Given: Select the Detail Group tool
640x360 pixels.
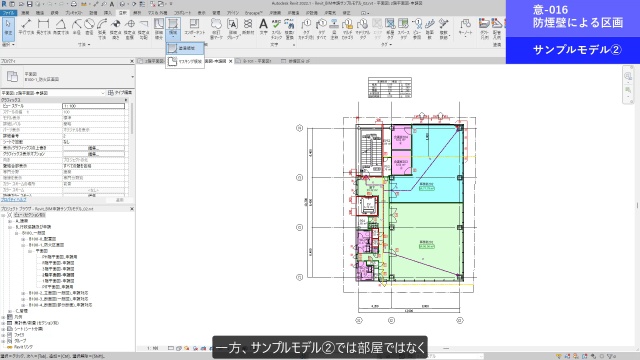Looking at the screenshot, I should pyautogui.click(x=232, y=29).
